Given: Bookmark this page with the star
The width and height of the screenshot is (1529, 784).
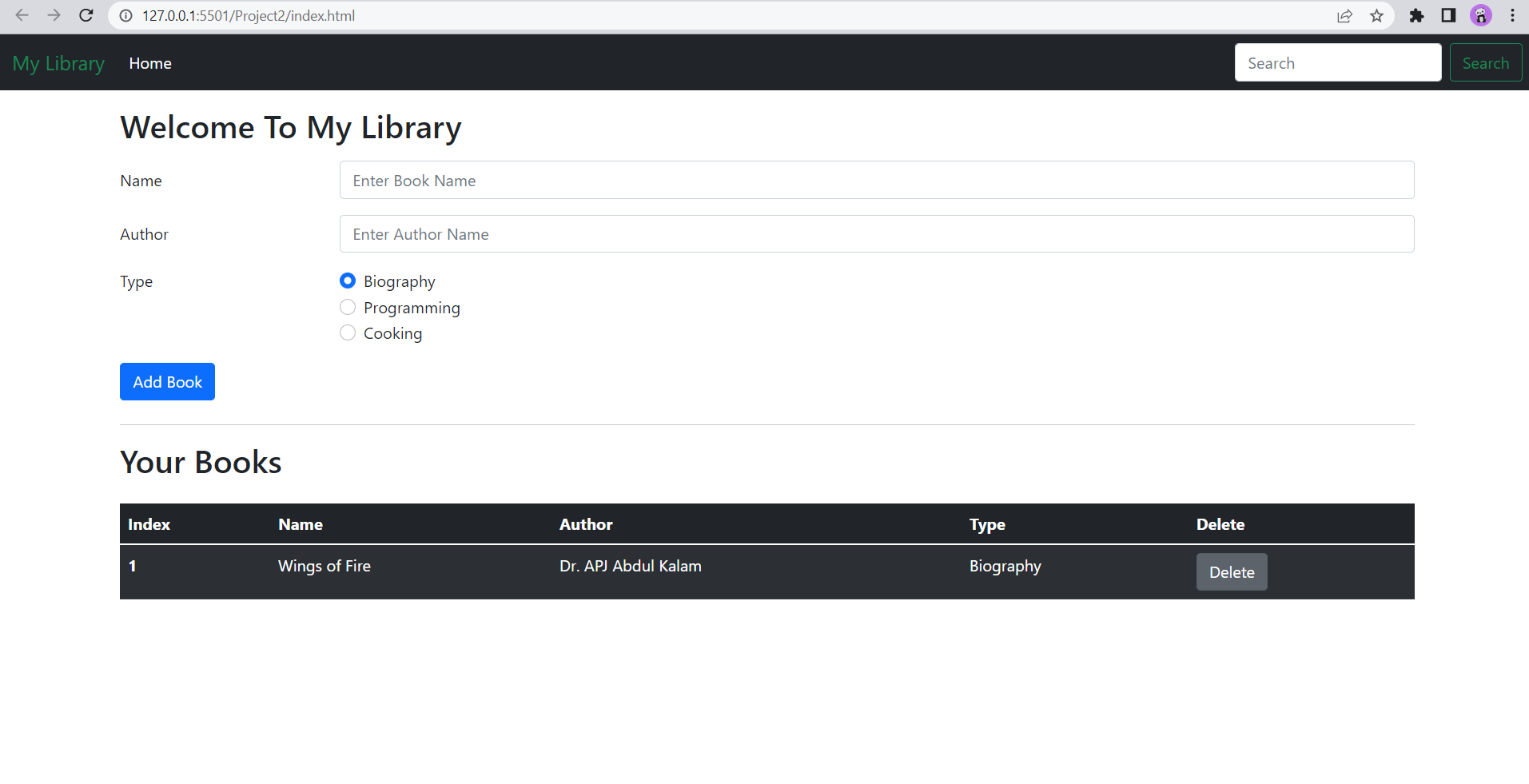Looking at the screenshot, I should click(1377, 15).
